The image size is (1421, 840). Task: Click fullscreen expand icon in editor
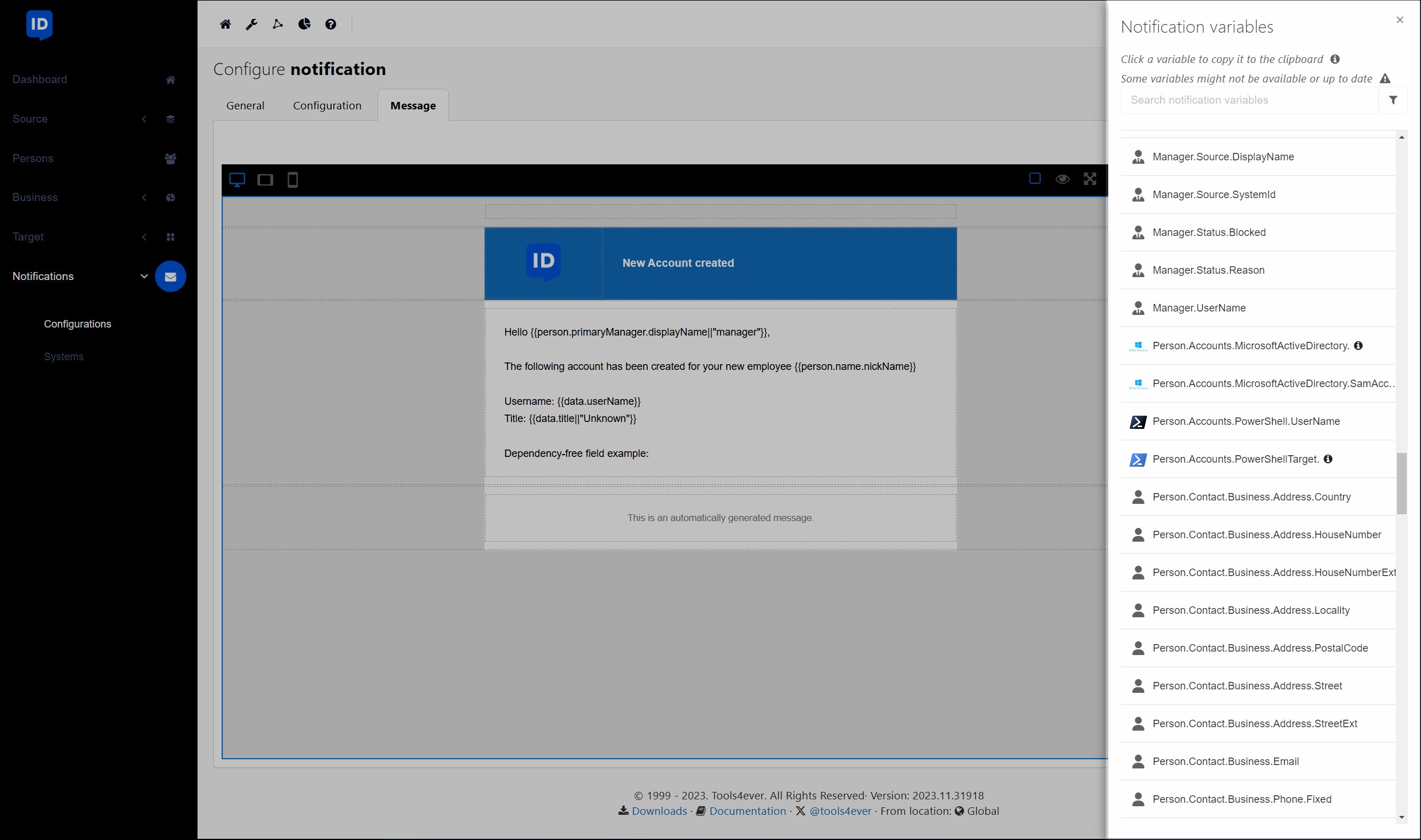1090,179
